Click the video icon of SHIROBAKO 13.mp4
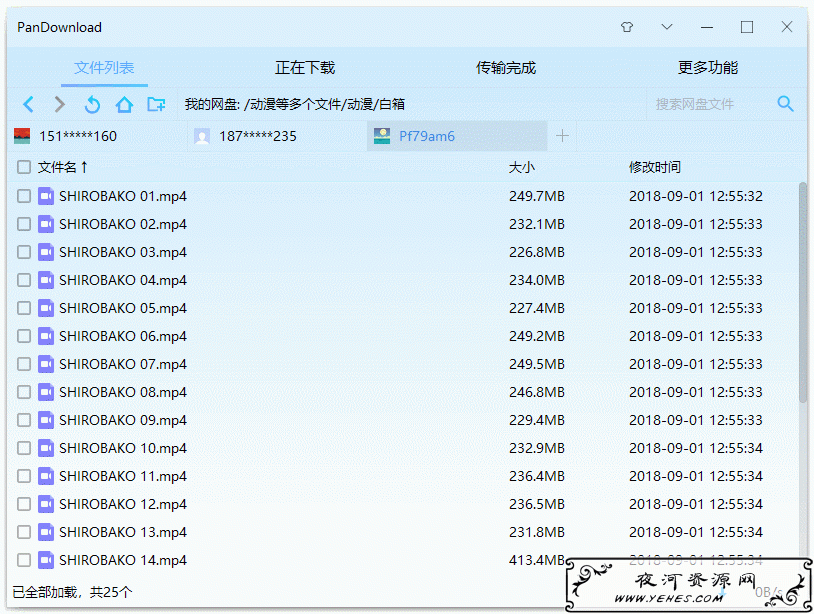Viewport: 814px width, 614px height. (x=46, y=533)
